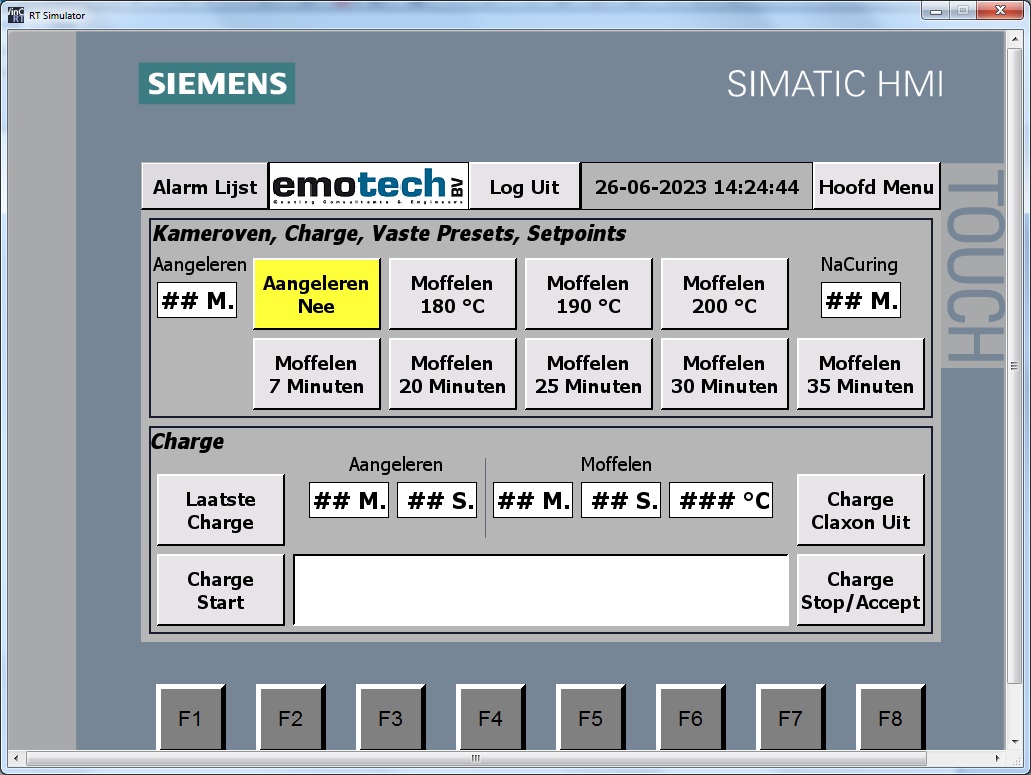Image resolution: width=1031 pixels, height=775 pixels.
Task: Click the NaCuring minutes input field
Action: (x=860, y=301)
